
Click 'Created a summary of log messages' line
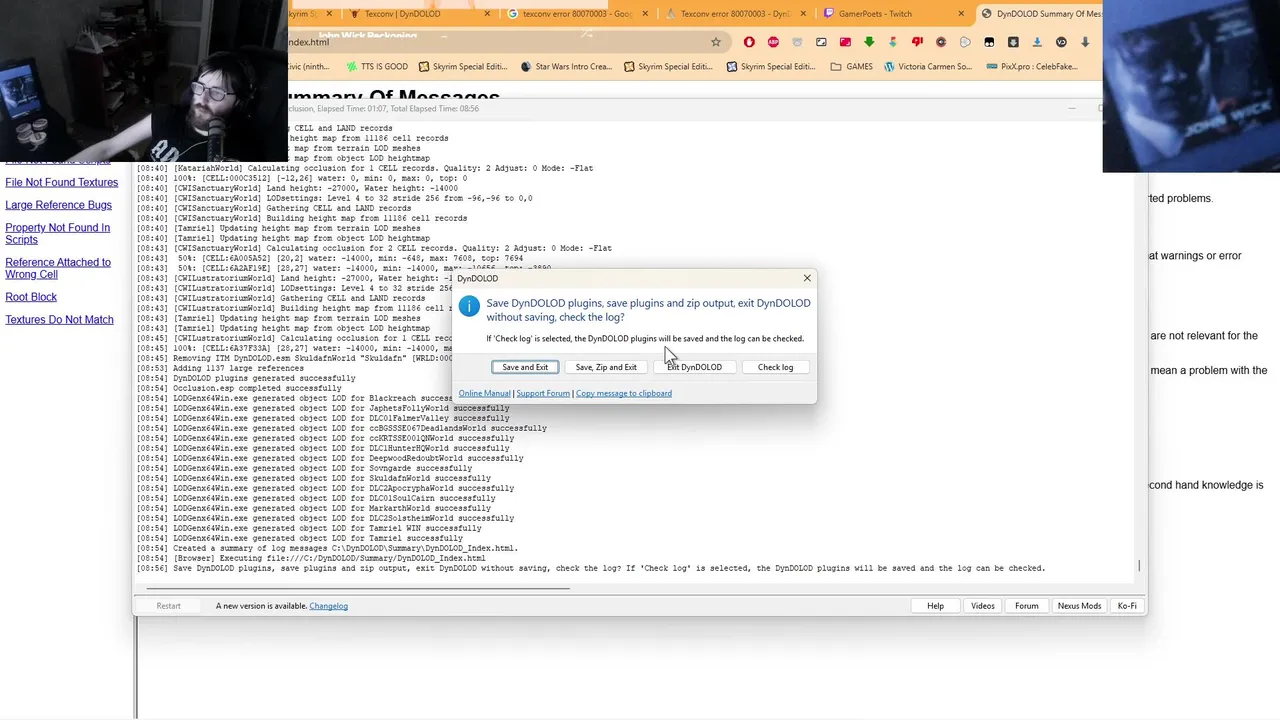tap(327, 548)
